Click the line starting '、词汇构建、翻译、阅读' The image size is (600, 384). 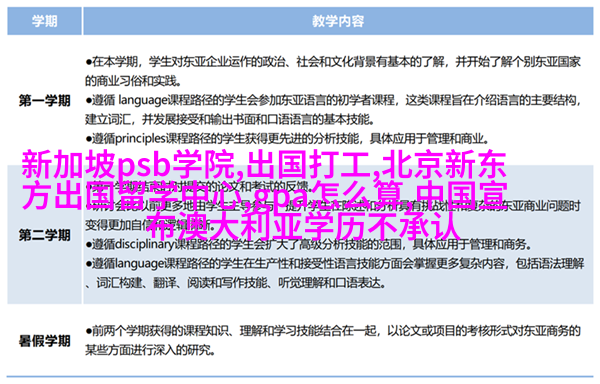tap(235, 283)
